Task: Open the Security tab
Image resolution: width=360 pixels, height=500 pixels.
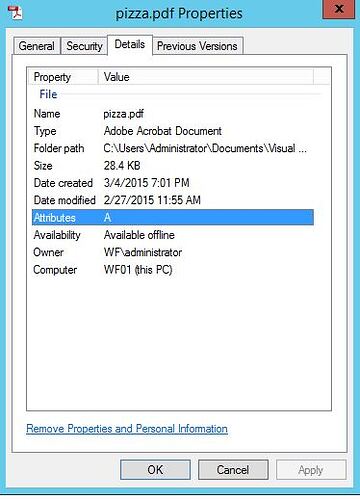Action: [x=84, y=46]
